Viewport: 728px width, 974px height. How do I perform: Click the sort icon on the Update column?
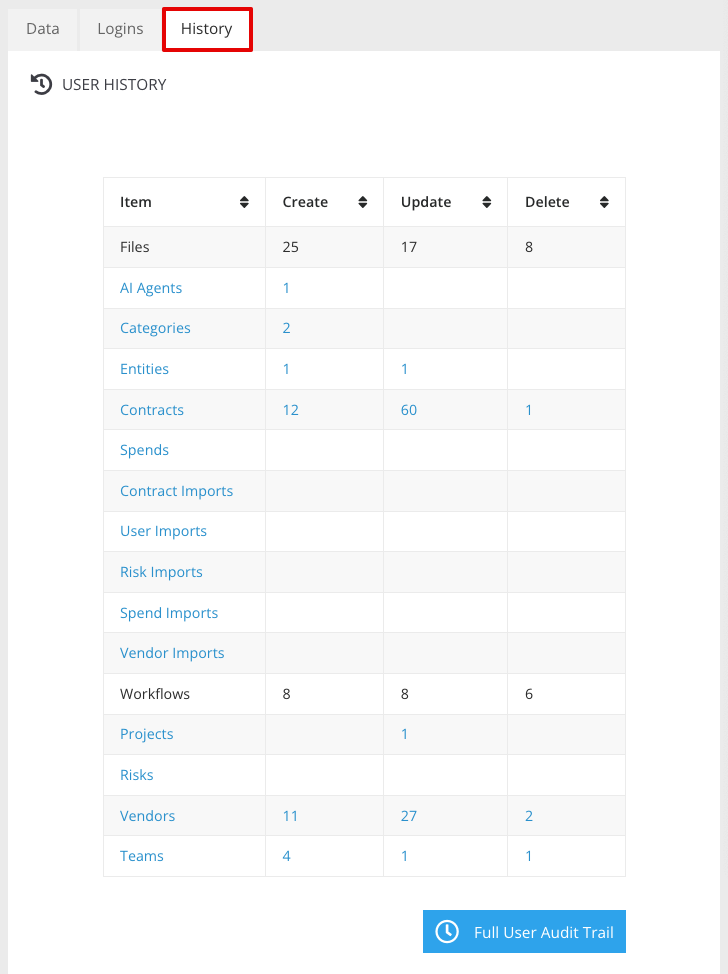pyautogui.click(x=486, y=201)
